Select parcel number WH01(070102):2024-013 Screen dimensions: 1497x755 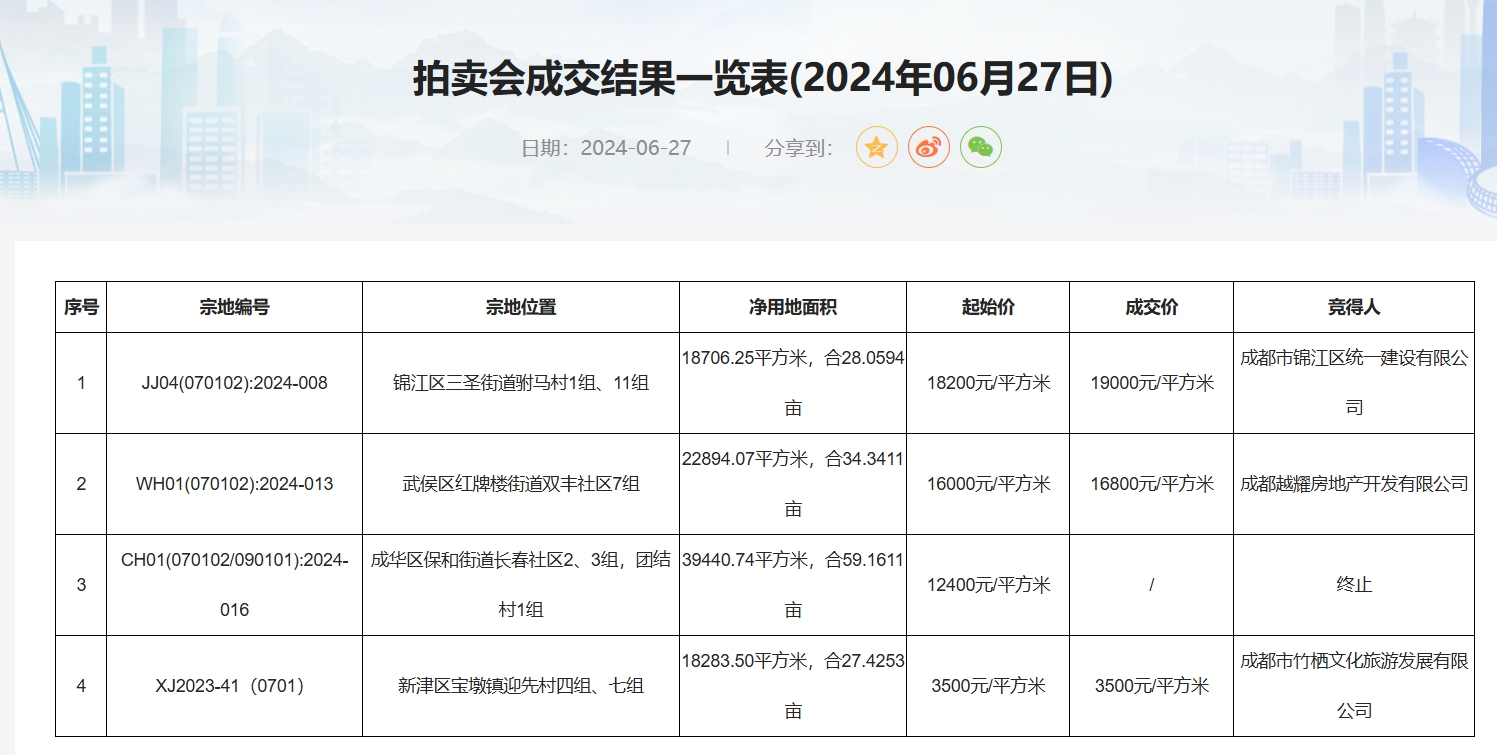[234, 484]
